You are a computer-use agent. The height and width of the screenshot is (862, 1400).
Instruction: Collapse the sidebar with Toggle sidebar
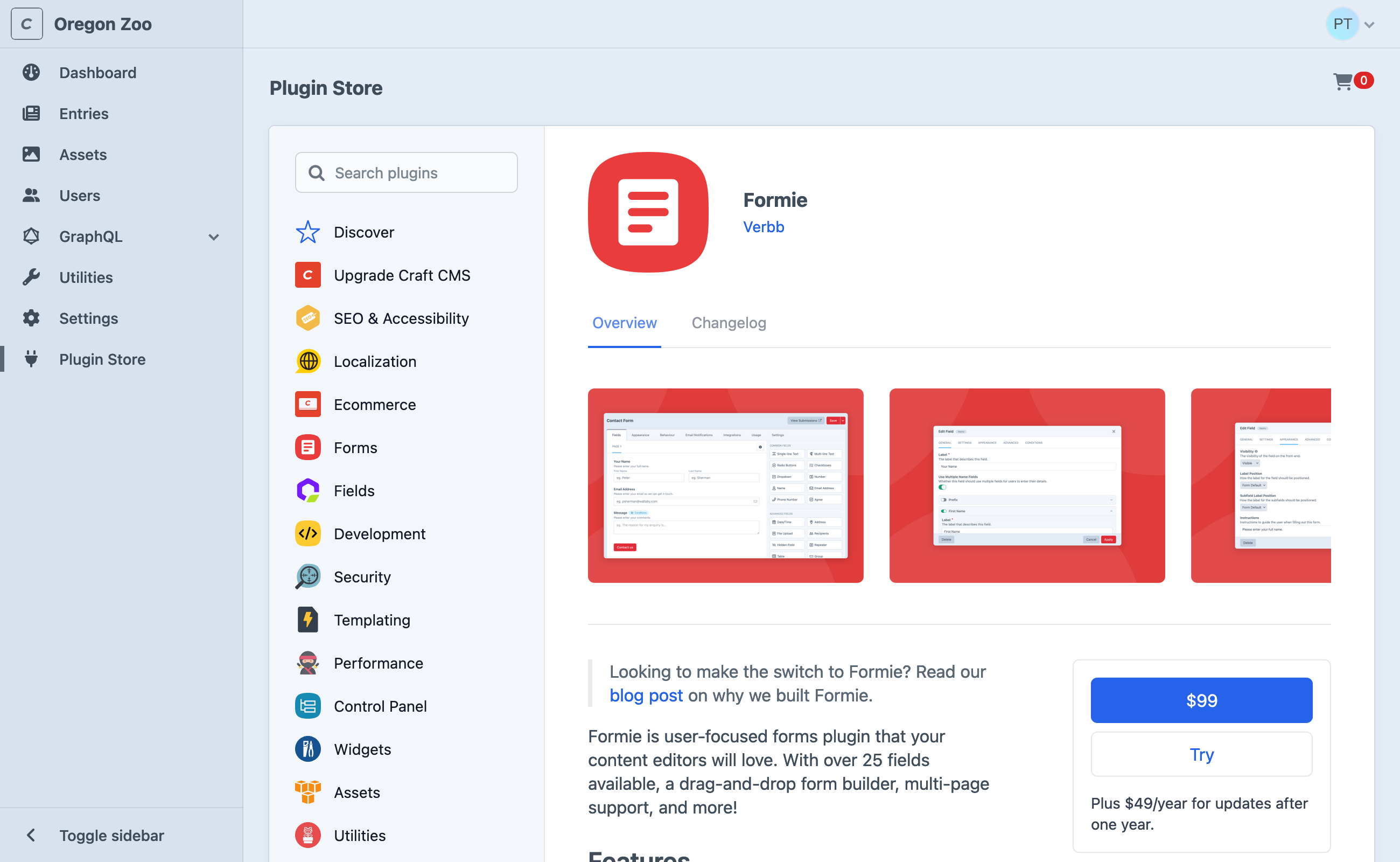click(111, 835)
